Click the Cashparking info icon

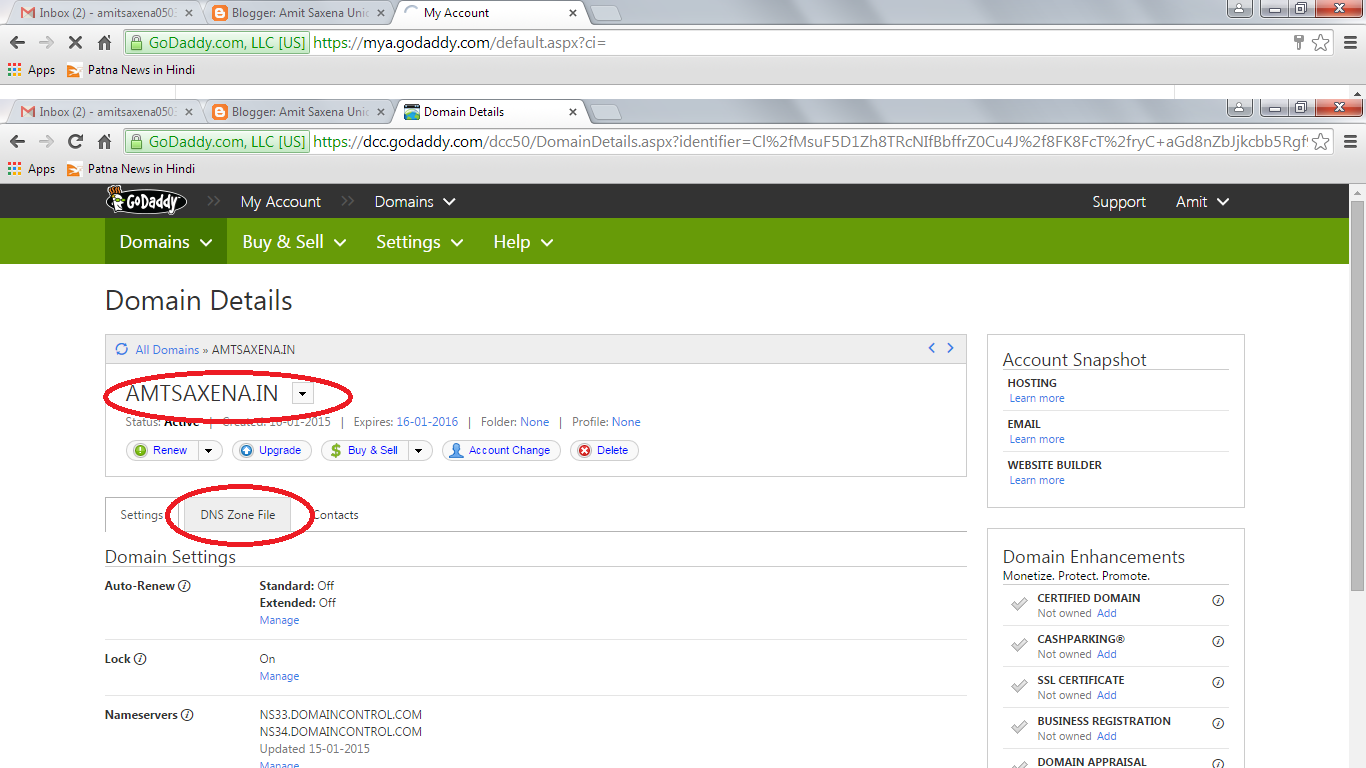[x=1218, y=642]
